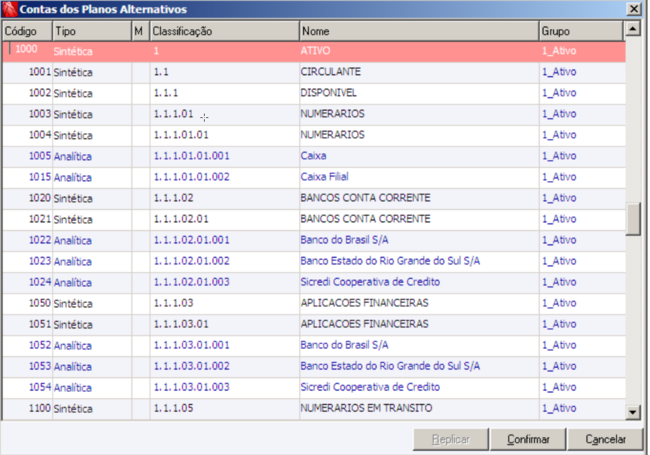650x455 pixels.
Task: Click classification 1.1.1.01.01
Action: coord(181,135)
